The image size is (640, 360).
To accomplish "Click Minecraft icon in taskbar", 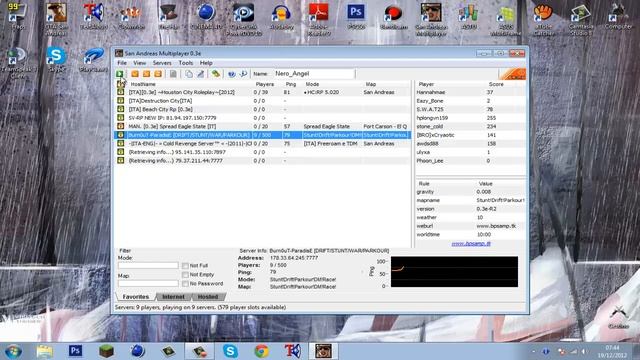I will click(106, 351).
